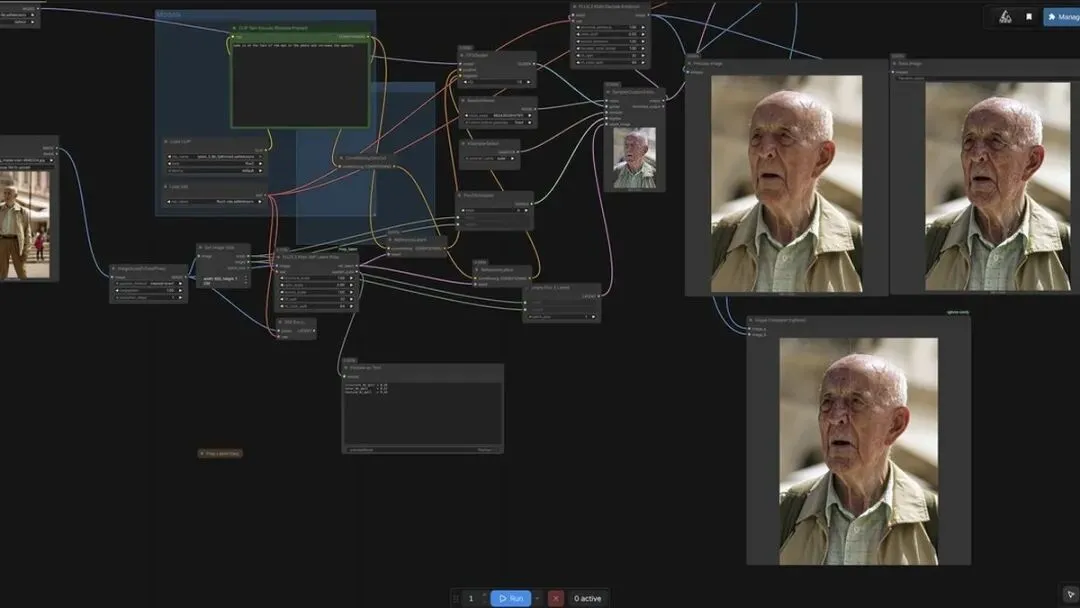Click the MODELS group title
The image size is (1080, 608).
click(169, 14)
